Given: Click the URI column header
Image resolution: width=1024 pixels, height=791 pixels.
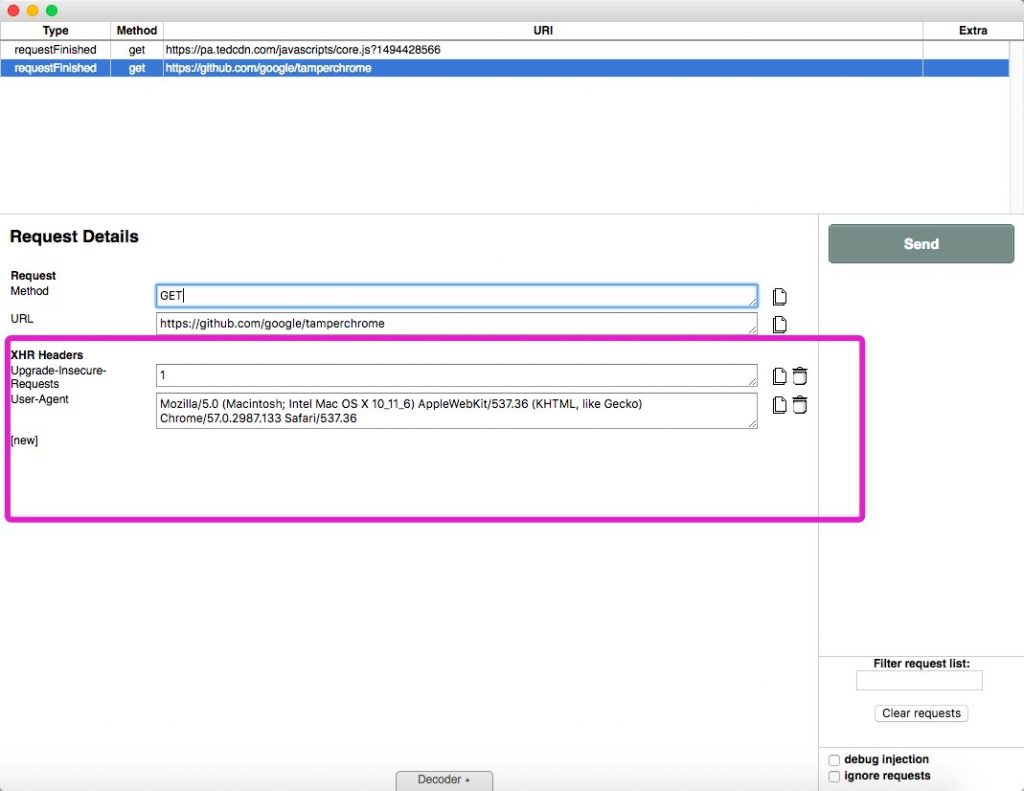Looking at the screenshot, I should (543, 31).
